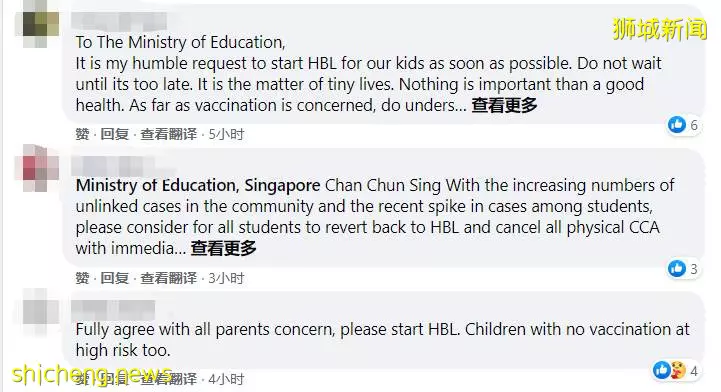Open third commenter's gray profile picture
This screenshot has width=721, height=392.
coord(41,311)
